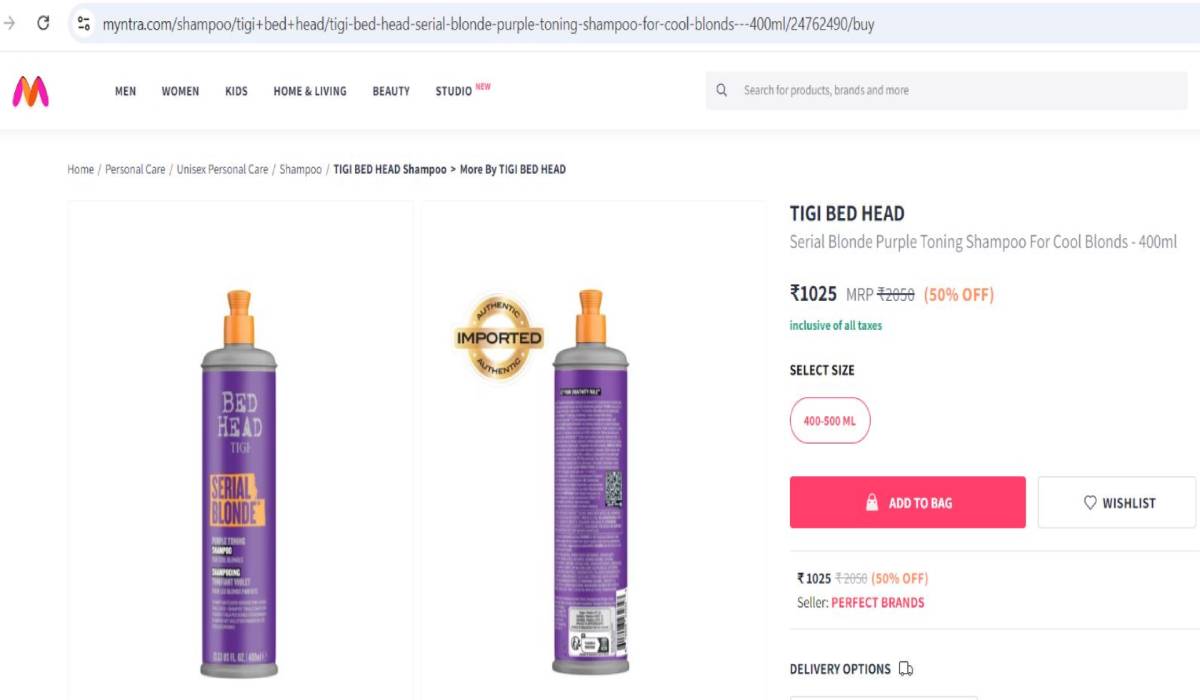Click the product search input field
Image resolution: width=1200 pixels, height=700 pixels.
(x=950, y=90)
